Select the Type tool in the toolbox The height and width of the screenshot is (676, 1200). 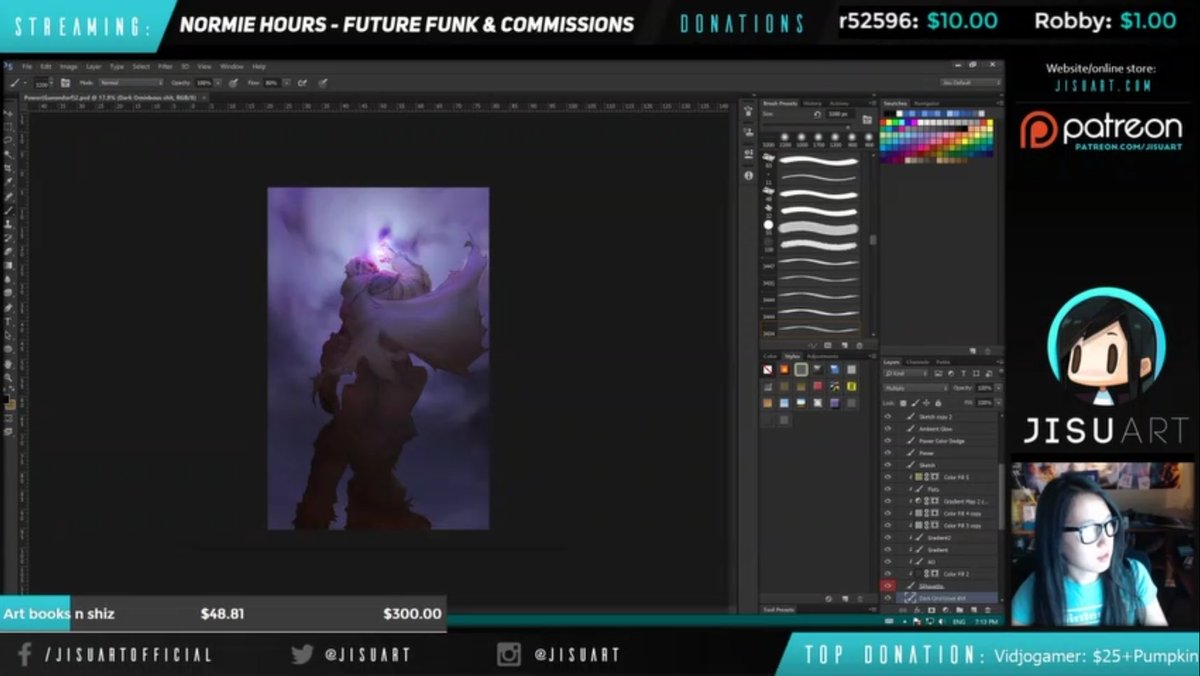point(9,321)
